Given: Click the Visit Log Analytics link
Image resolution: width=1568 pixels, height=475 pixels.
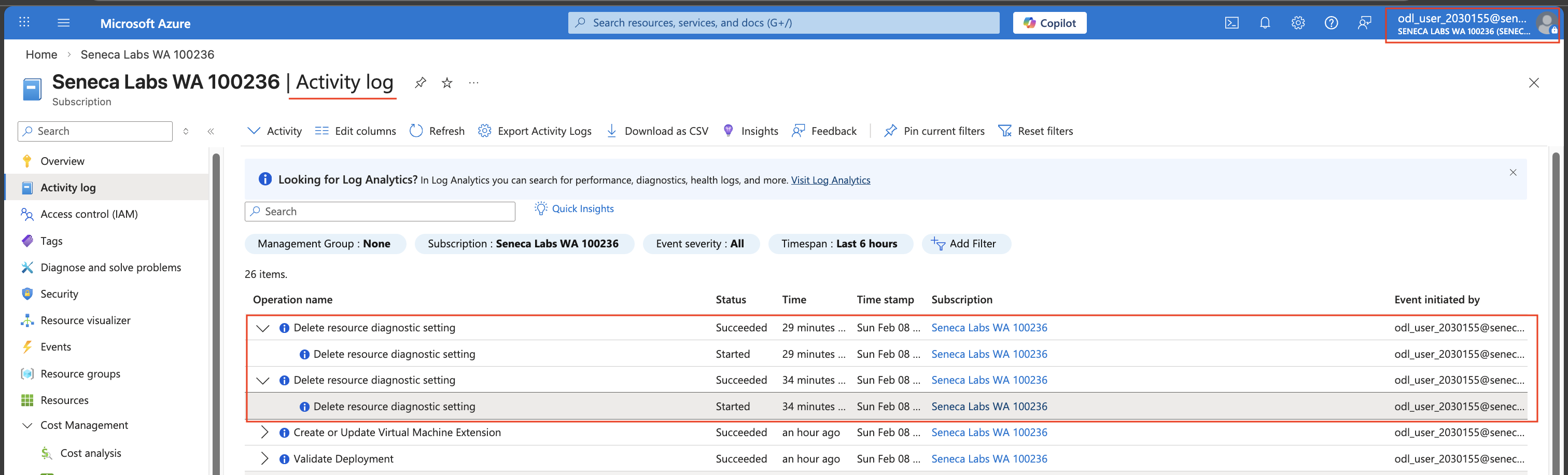Looking at the screenshot, I should click(830, 180).
